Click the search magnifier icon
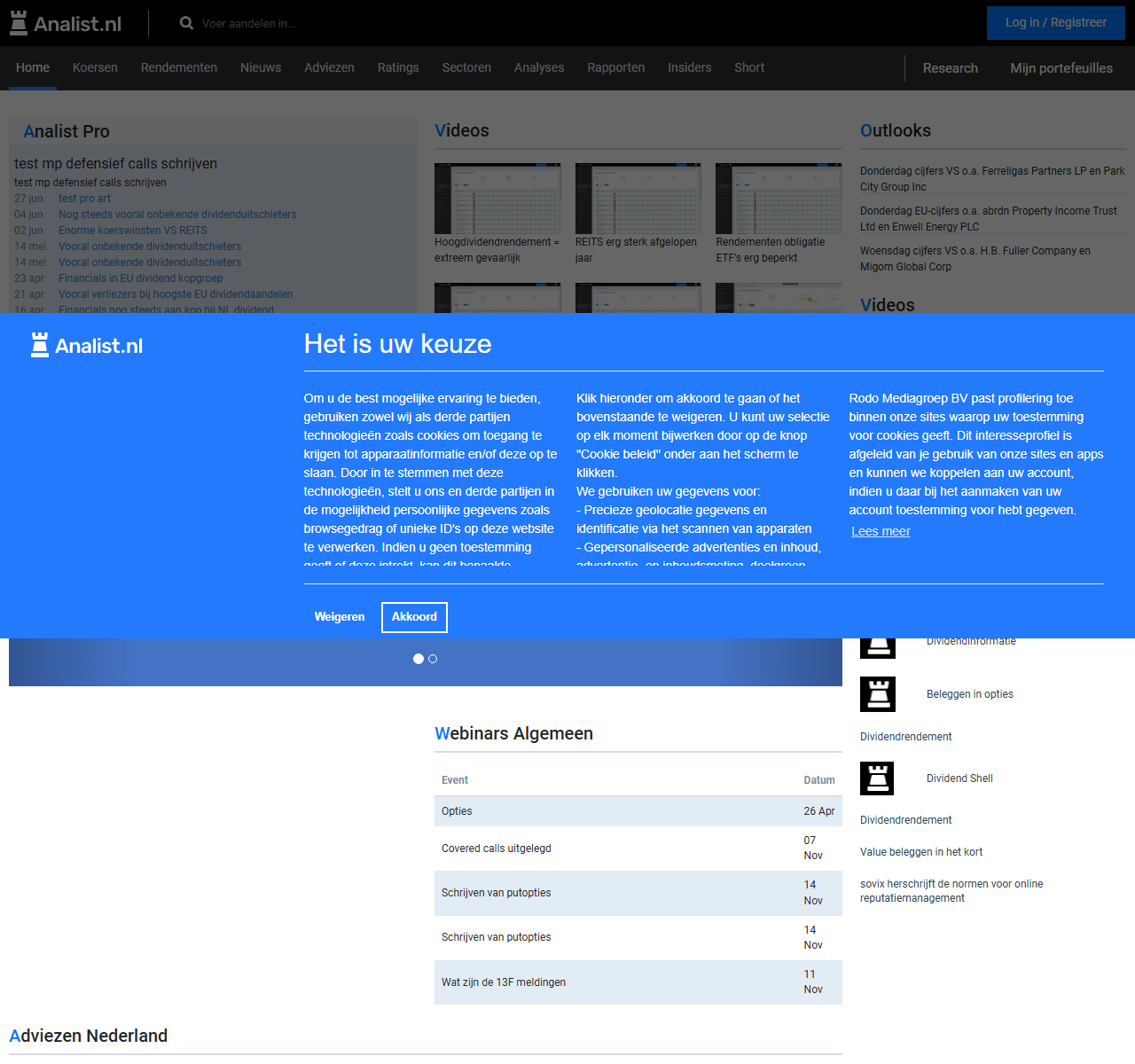This screenshot has width=1135, height=1064. point(186,23)
